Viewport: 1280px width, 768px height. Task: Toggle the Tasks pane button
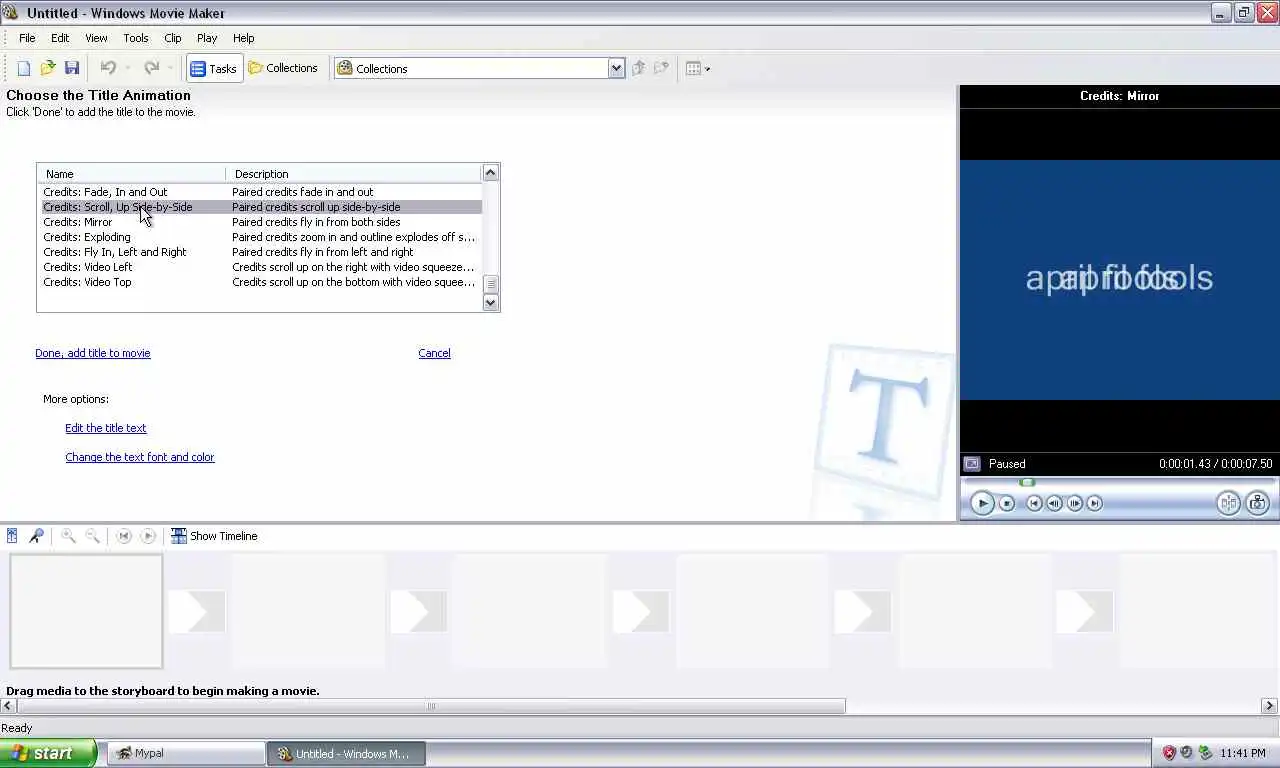[214, 68]
